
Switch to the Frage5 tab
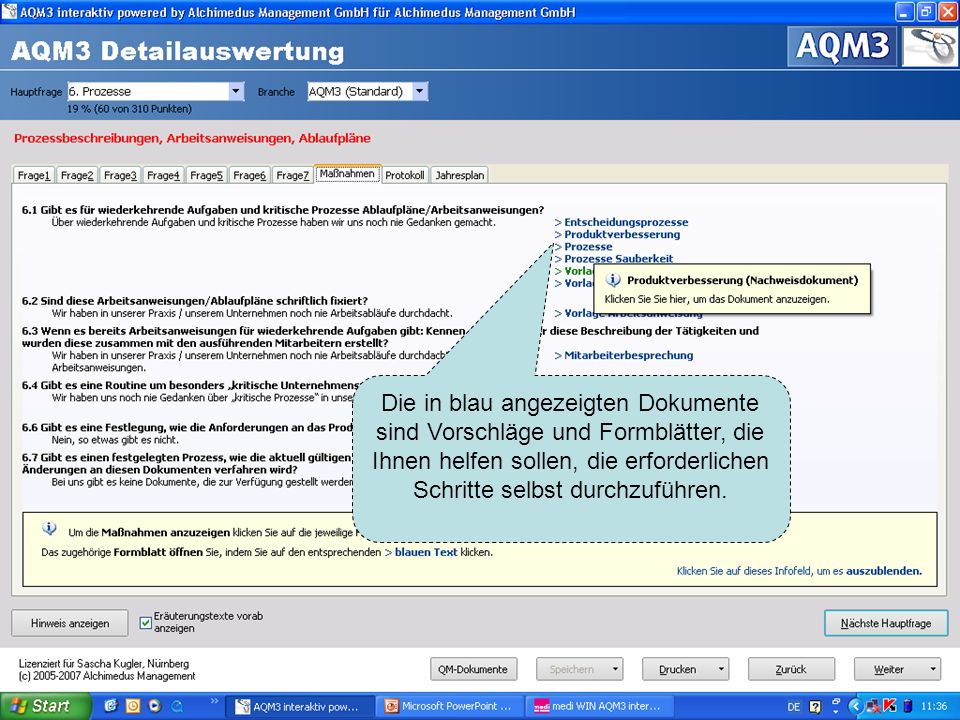[x=206, y=175]
